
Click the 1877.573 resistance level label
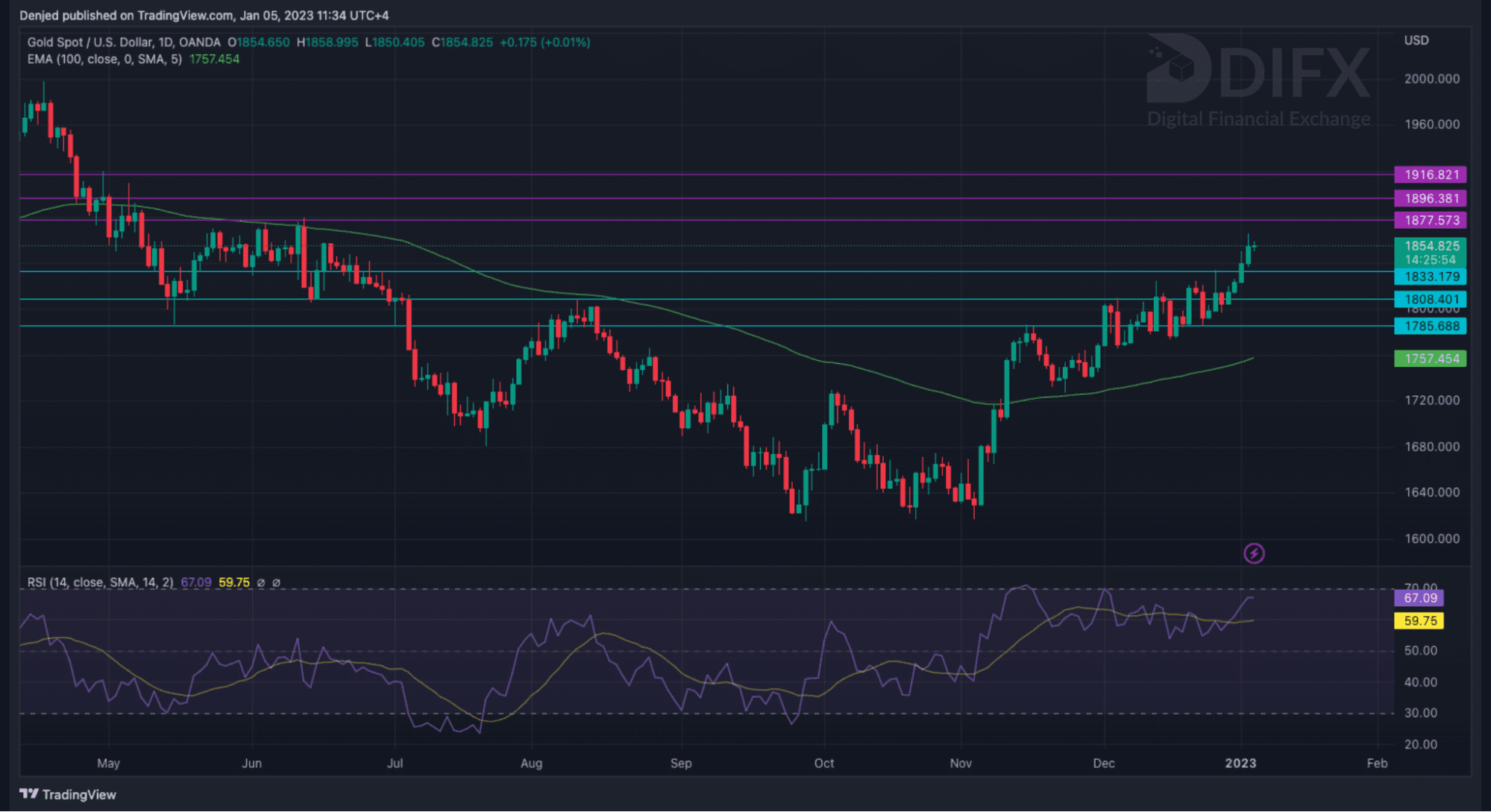1430,220
